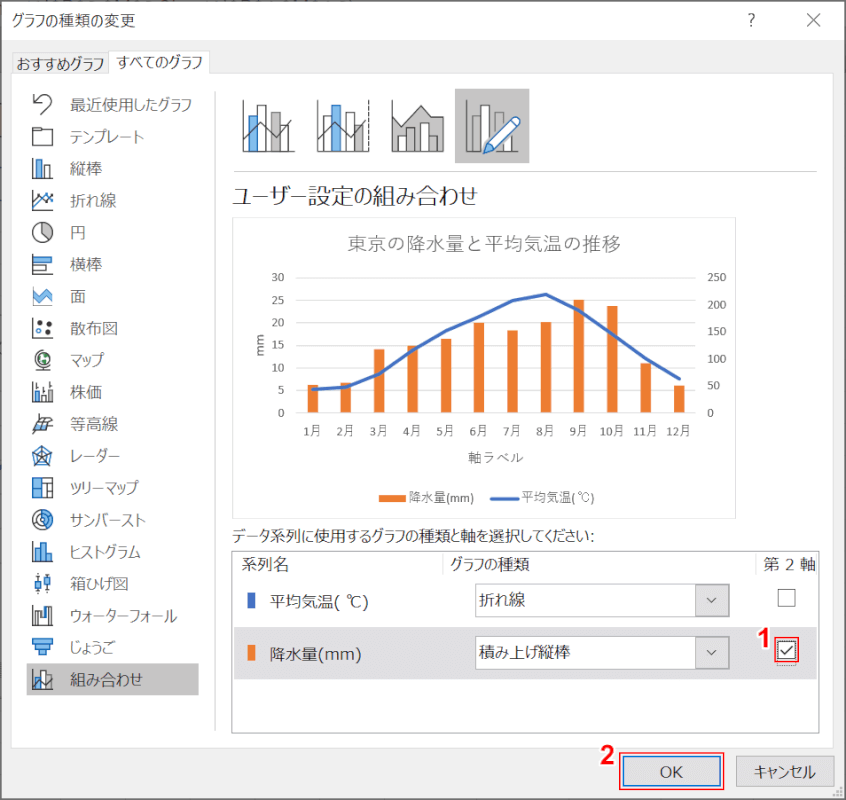846x800 pixels.
Task: Select the 散布図 scatter chart icon
Action: coord(42,329)
